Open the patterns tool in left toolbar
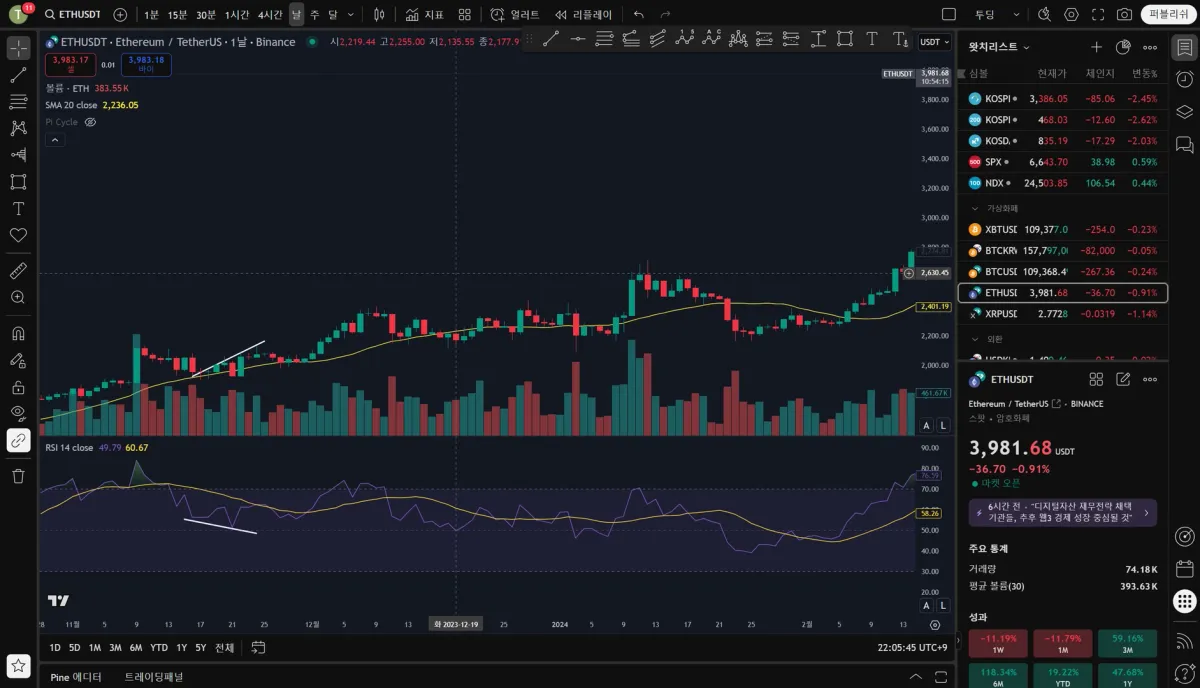This screenshot has height=688, width=1200. pyautogui.click(x=18, y=128)
